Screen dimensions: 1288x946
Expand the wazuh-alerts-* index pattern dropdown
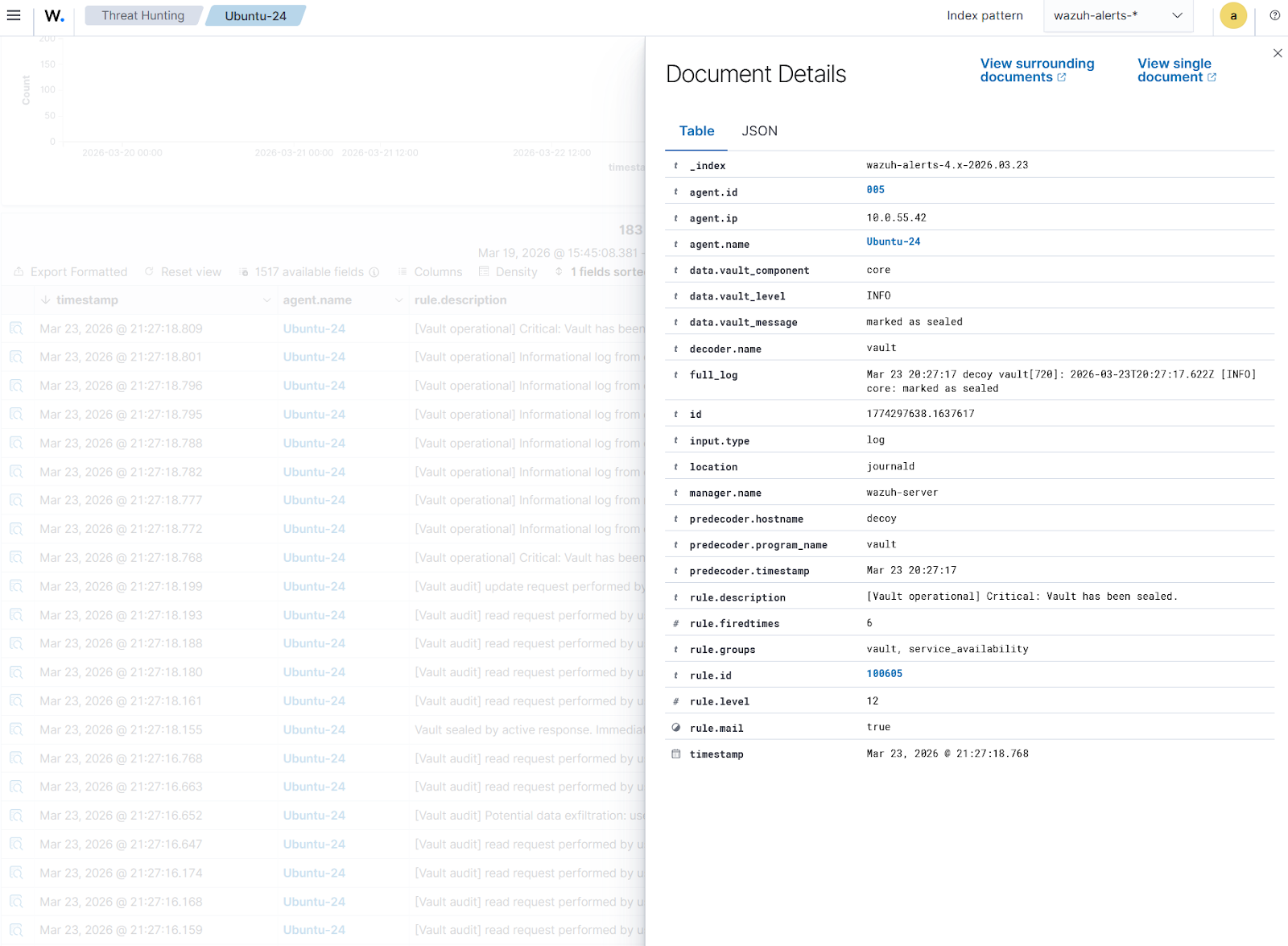tap(1117, 15)
